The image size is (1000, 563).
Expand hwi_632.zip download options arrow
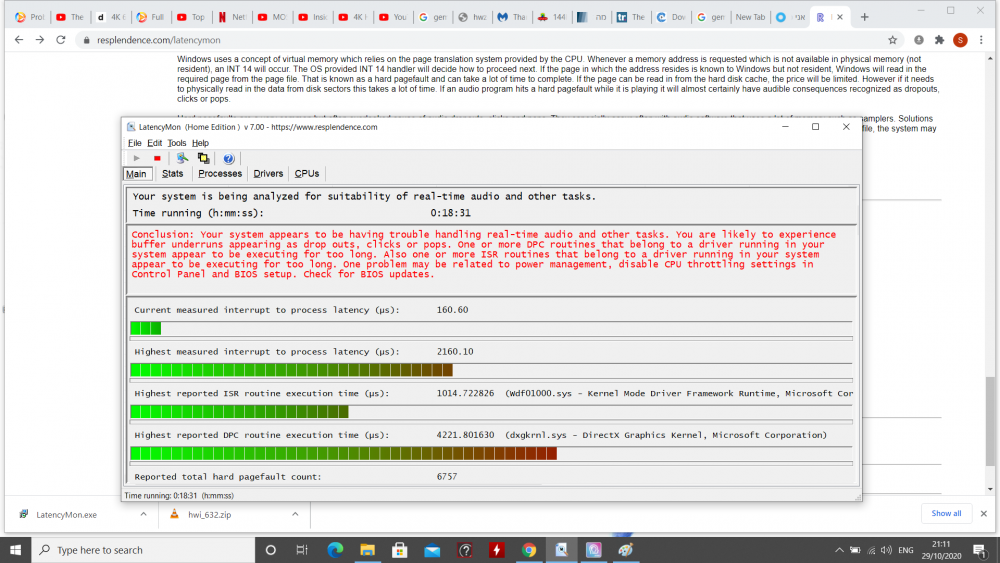tap(295, 514)
